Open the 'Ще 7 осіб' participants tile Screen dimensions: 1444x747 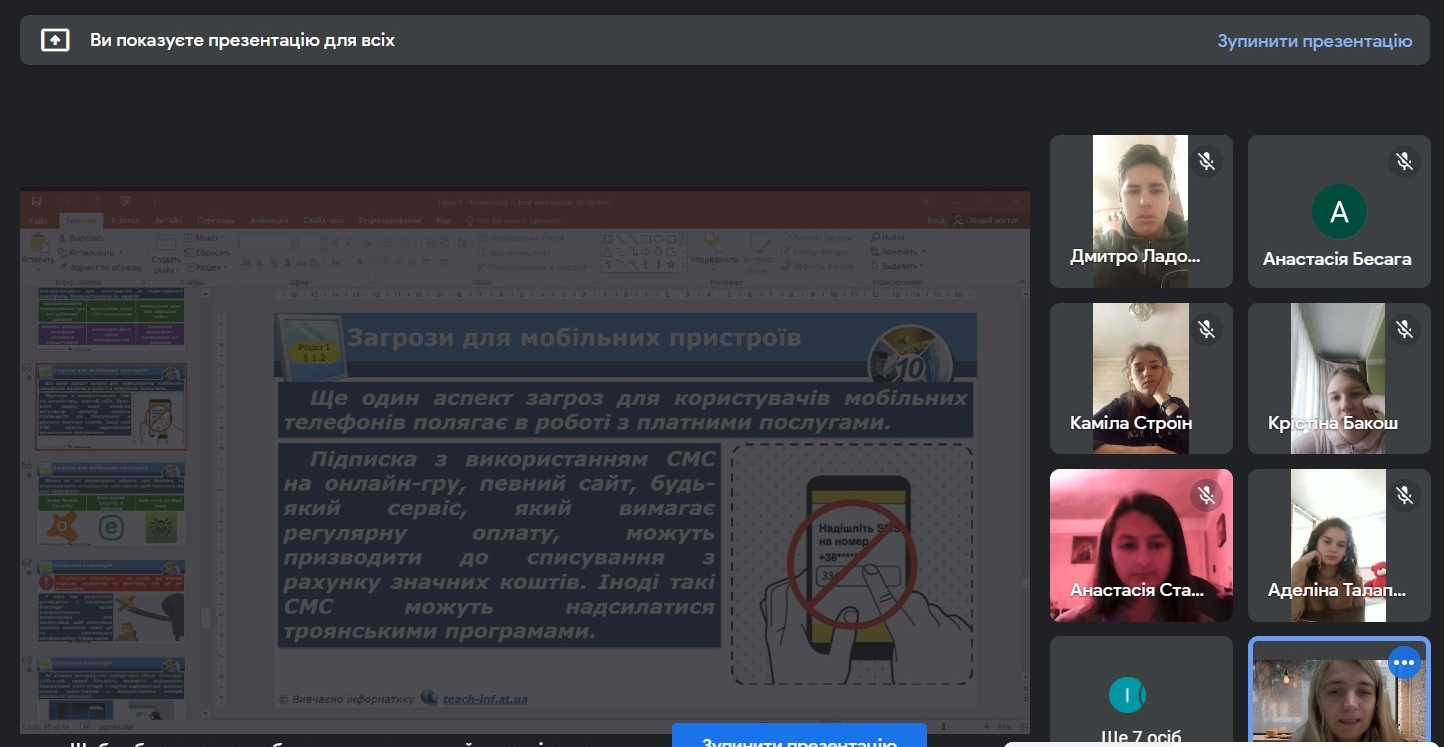[1141, 691]
